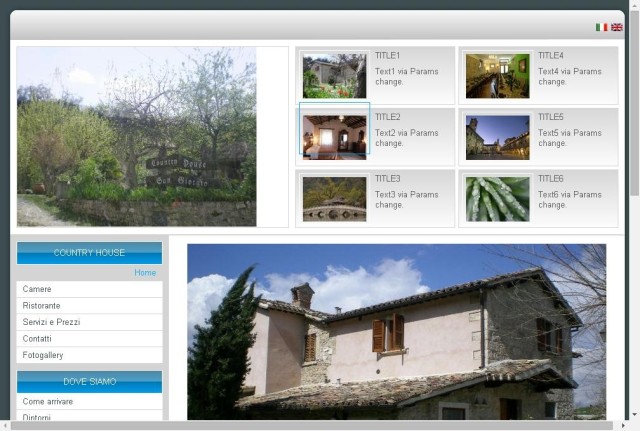
Task: Click the 'Text6 via Params change.' description
Action: click(x=570, y=200)
